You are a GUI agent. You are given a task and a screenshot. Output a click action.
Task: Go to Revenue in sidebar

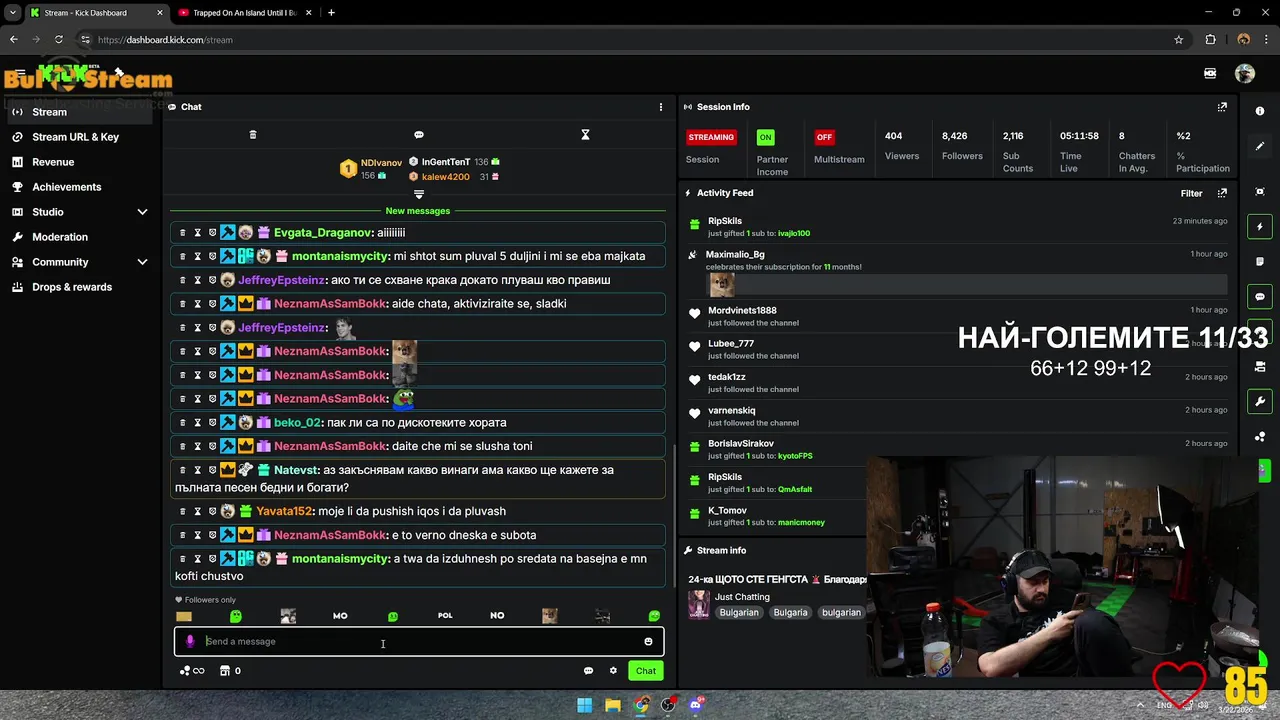(x=53, y=162)
